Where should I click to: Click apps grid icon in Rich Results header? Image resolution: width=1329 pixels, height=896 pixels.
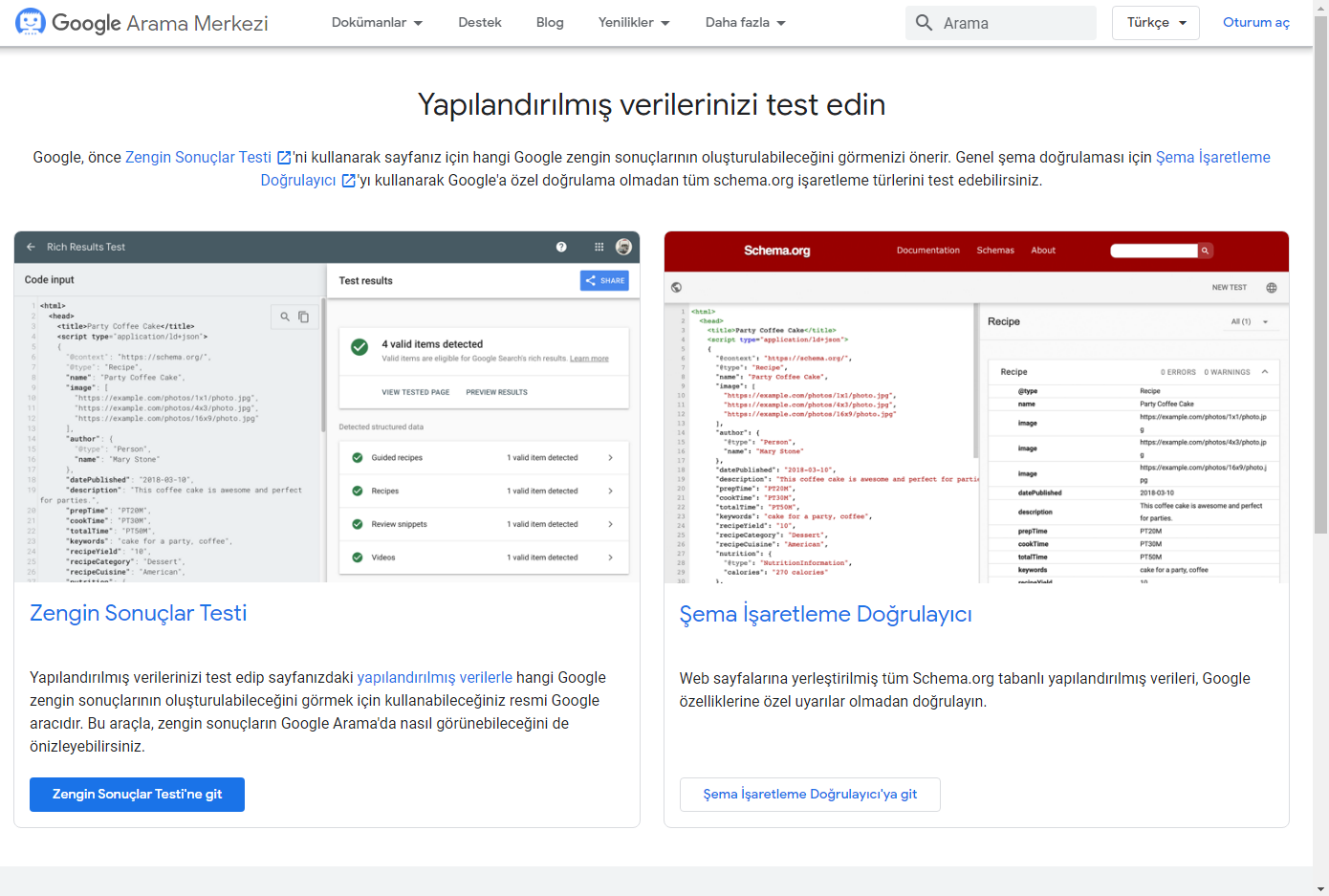[599, 247]
